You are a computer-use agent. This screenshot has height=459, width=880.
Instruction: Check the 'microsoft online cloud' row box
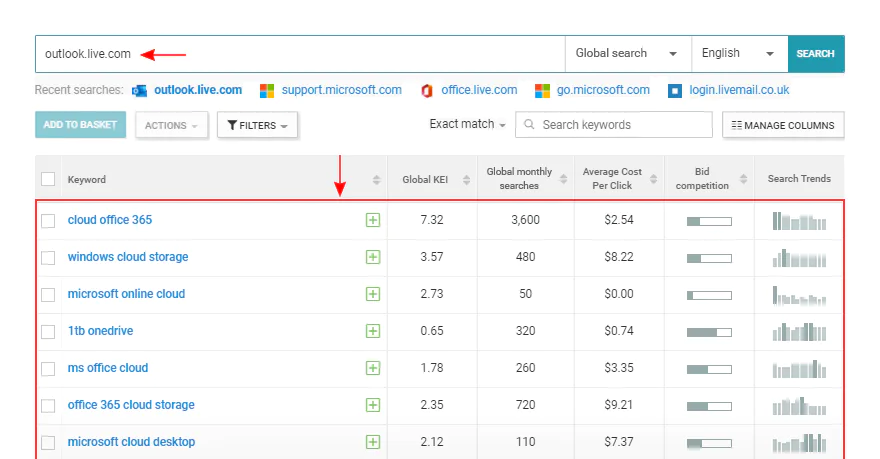48,295
